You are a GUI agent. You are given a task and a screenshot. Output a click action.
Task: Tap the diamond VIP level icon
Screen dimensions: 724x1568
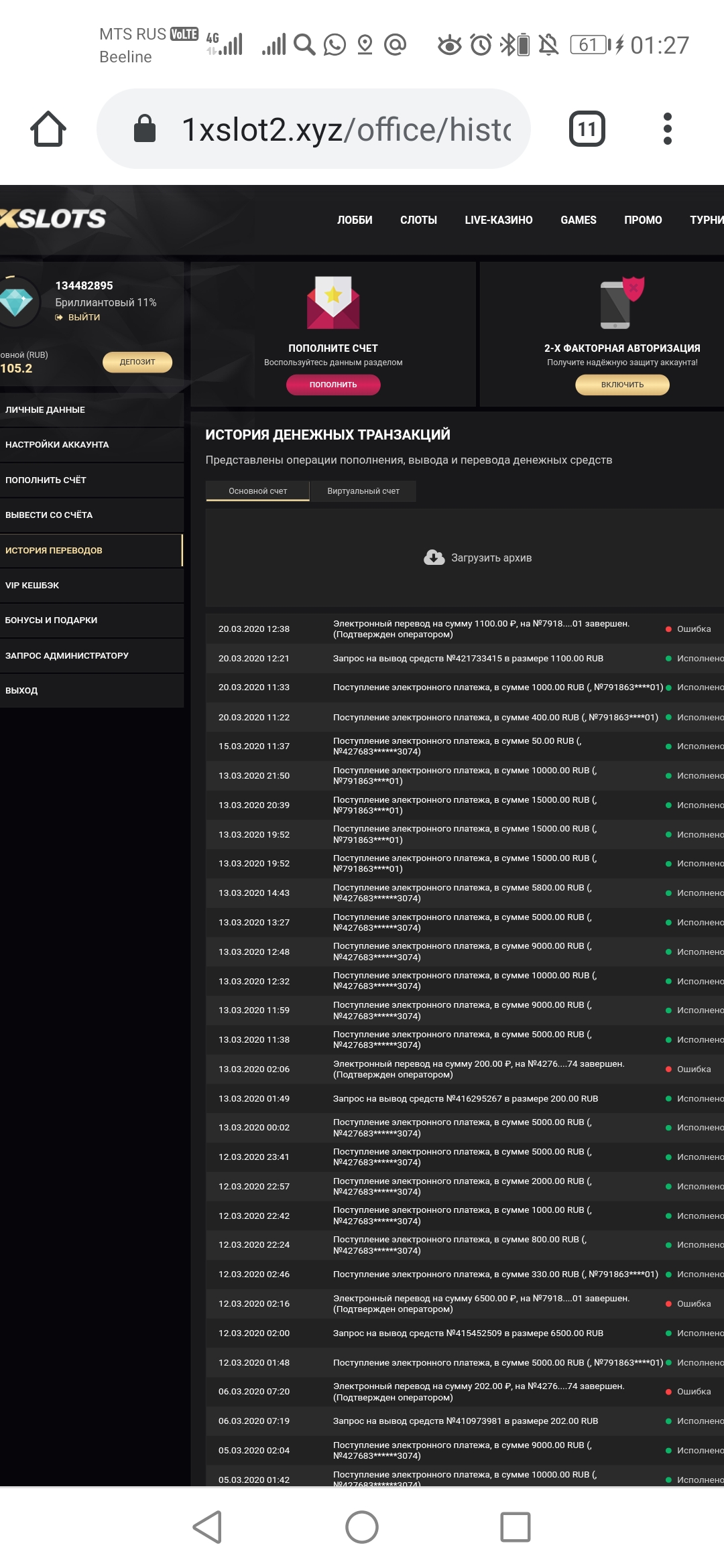16,303
